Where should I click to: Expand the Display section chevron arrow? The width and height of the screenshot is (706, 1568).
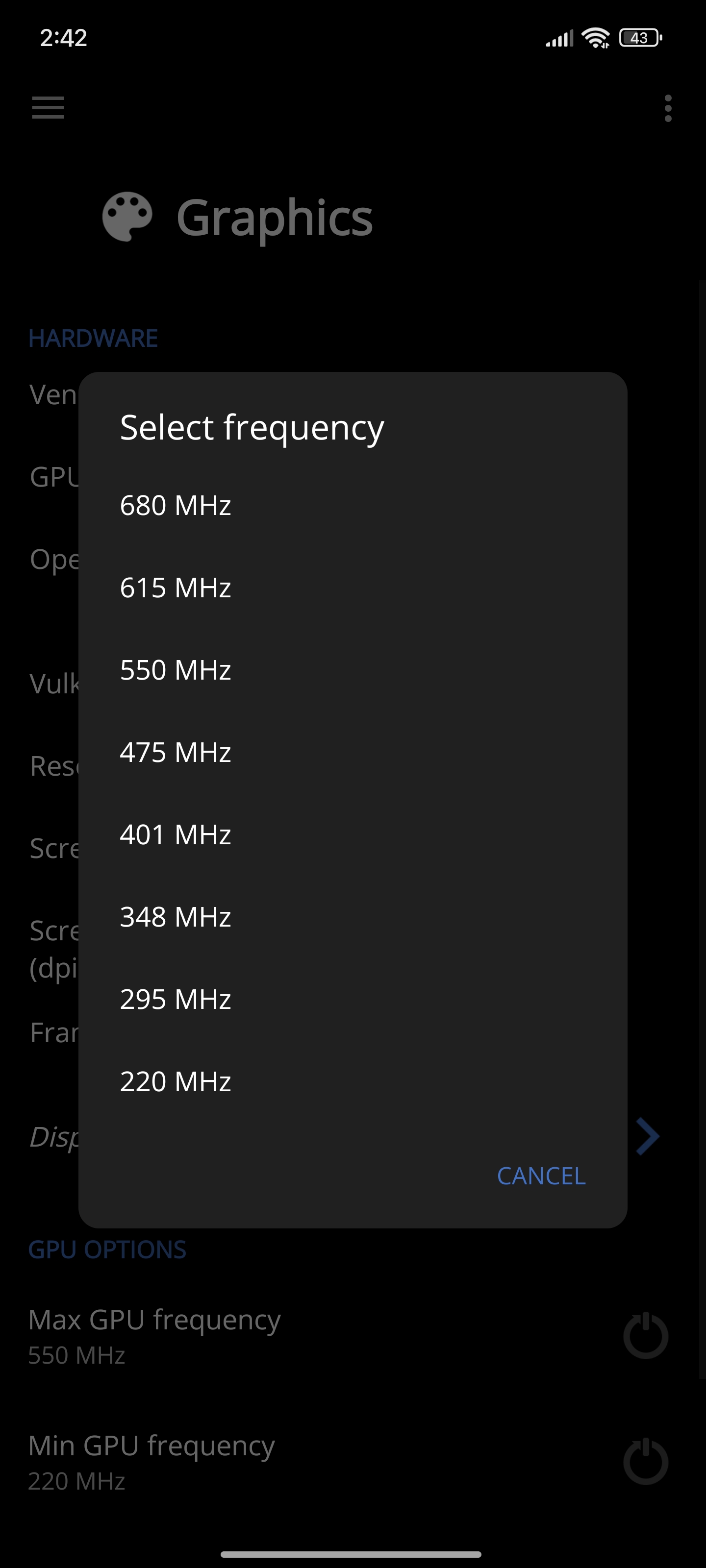pos(648,1136)
